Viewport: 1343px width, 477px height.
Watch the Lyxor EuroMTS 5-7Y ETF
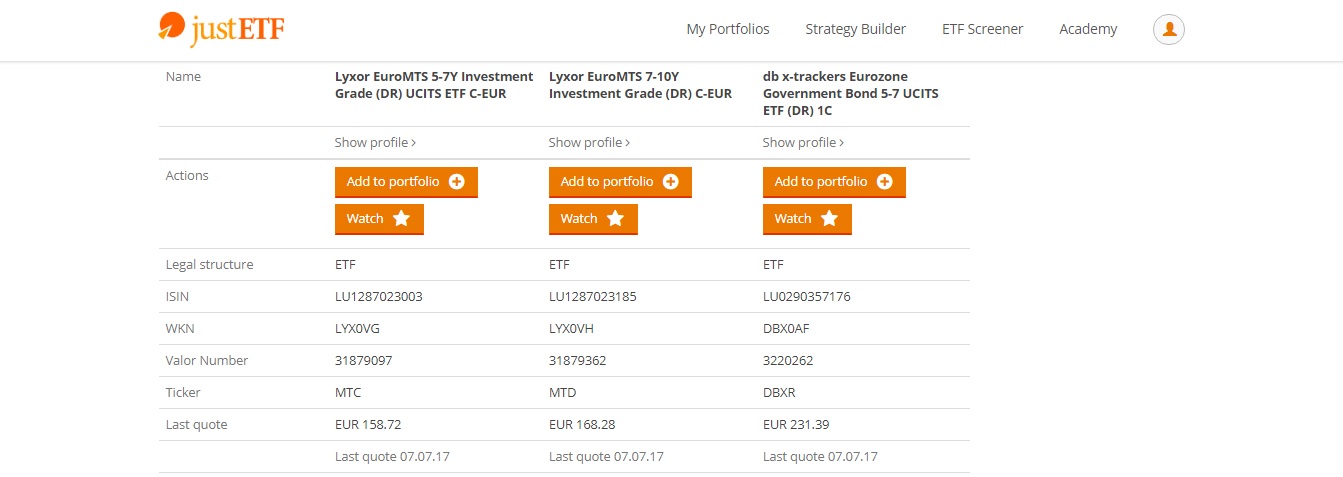point(365,219)
